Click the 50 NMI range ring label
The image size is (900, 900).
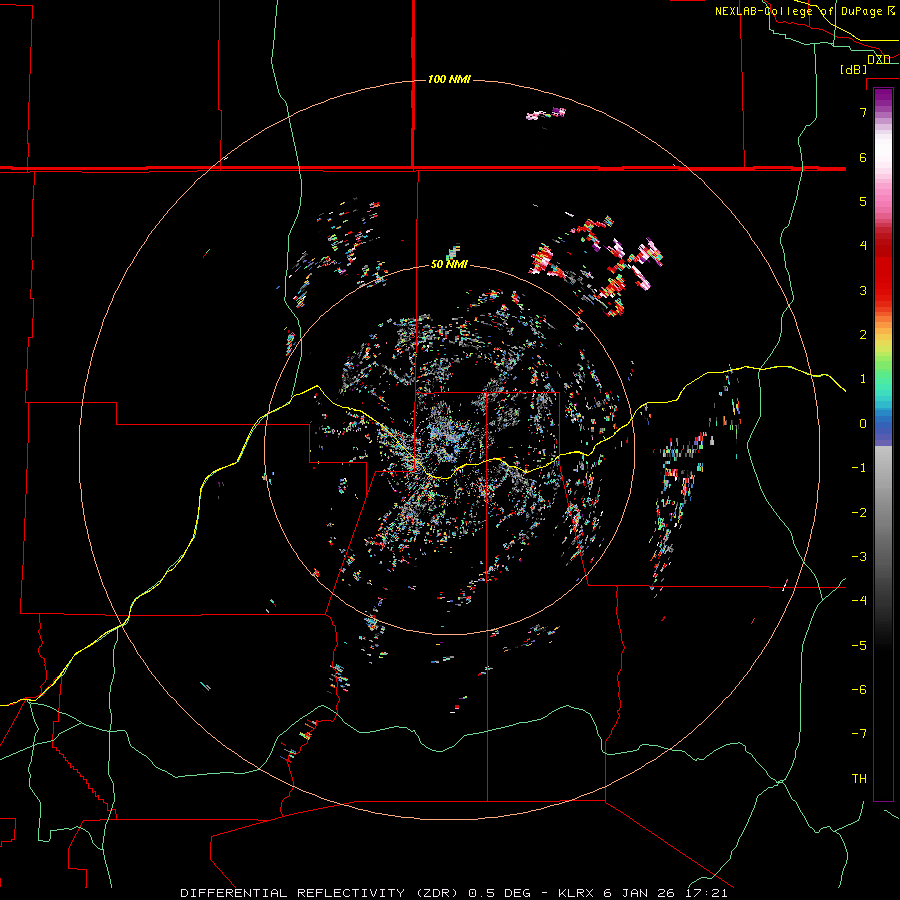pos(449,264)
